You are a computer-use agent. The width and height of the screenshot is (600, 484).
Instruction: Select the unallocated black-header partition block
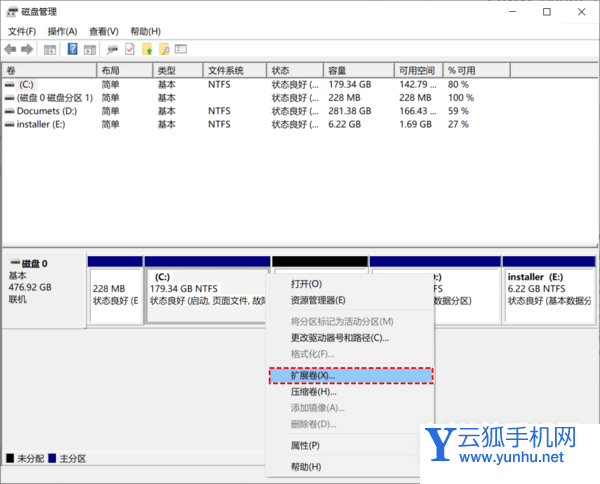(x=320, y=263)
